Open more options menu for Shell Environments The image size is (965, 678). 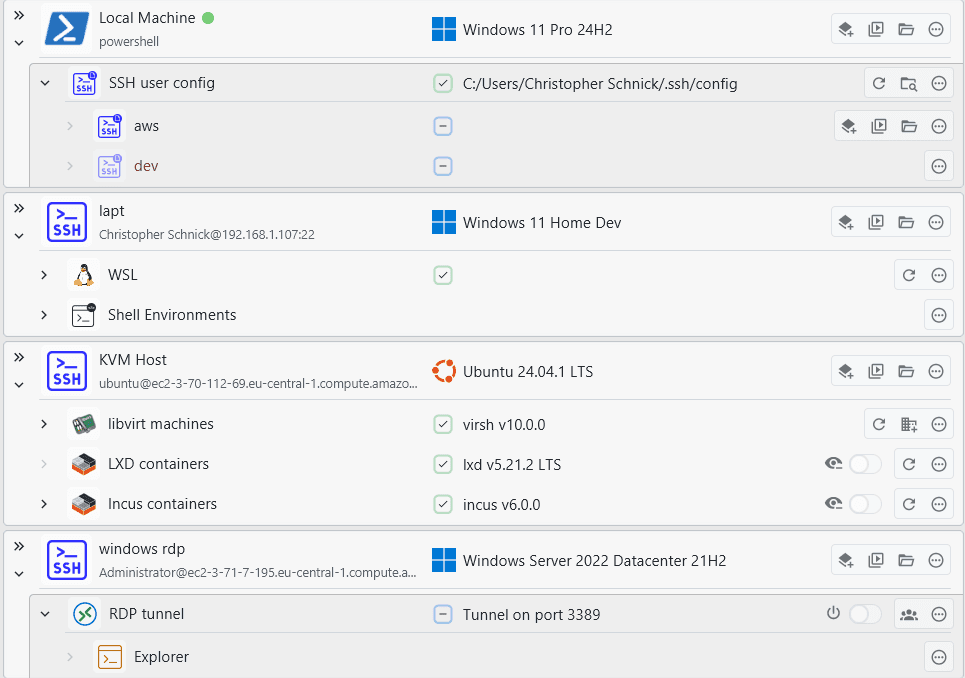coord(939,315)
